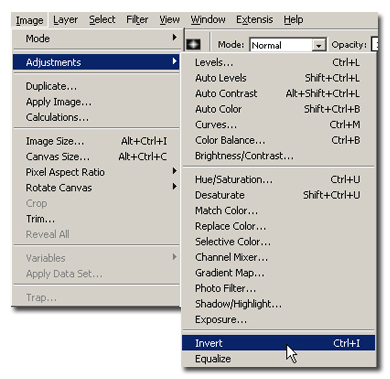
Task: Apply Auto Levels
Action: tap(278, 78)
